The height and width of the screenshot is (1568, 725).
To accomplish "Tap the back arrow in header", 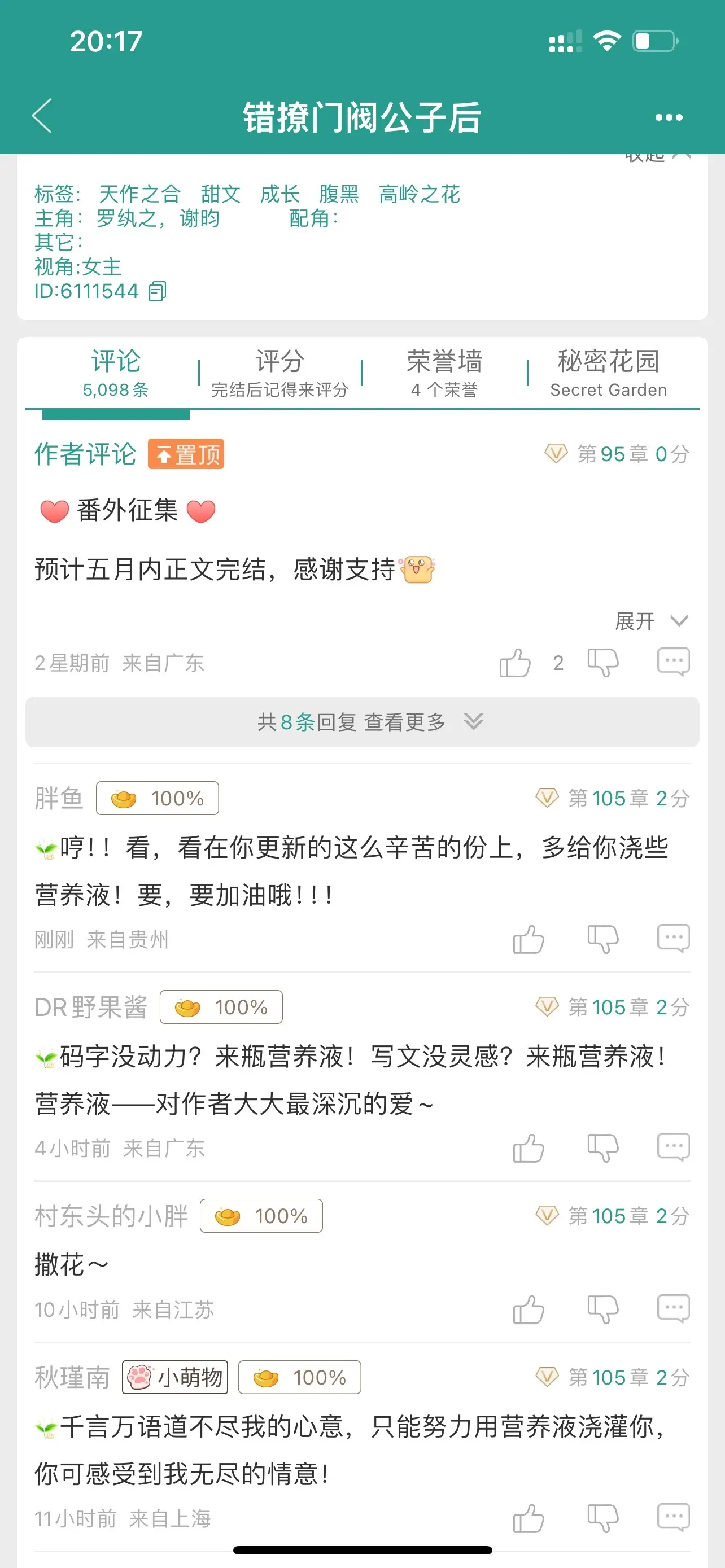I will pos(42,116).
